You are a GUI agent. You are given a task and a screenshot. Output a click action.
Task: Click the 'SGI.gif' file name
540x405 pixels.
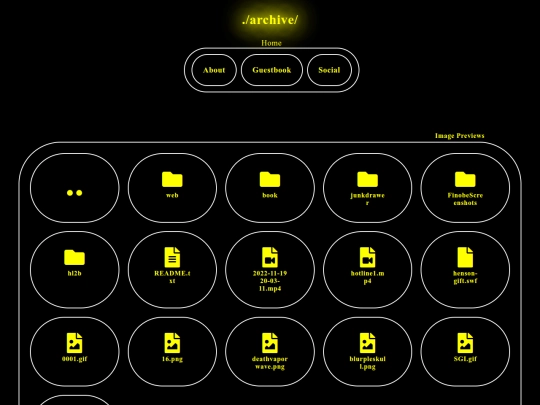click(x=465, y=359)
